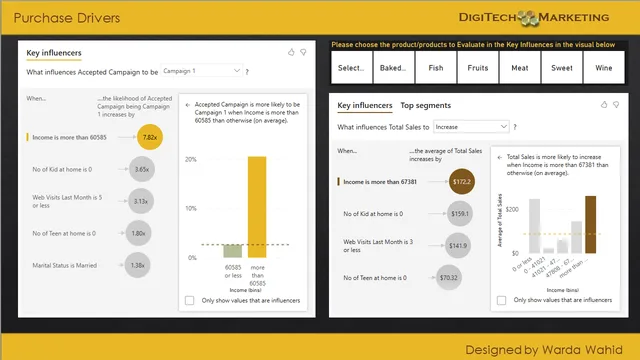Select the 3.65x influencer bubble
The image size is (640, 360).
(142, 169)
